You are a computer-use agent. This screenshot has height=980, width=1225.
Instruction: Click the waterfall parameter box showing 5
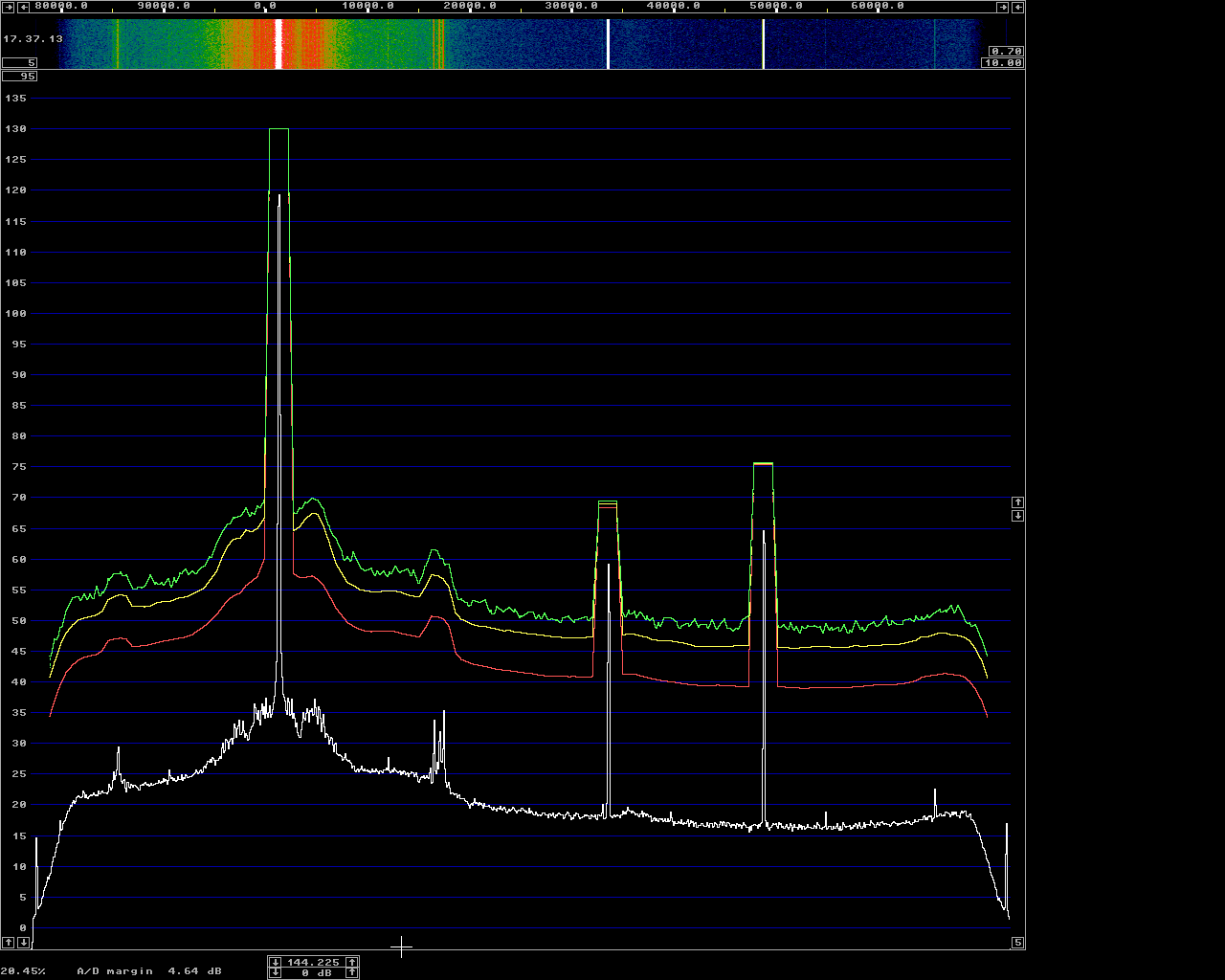click(x=19, y=62)
